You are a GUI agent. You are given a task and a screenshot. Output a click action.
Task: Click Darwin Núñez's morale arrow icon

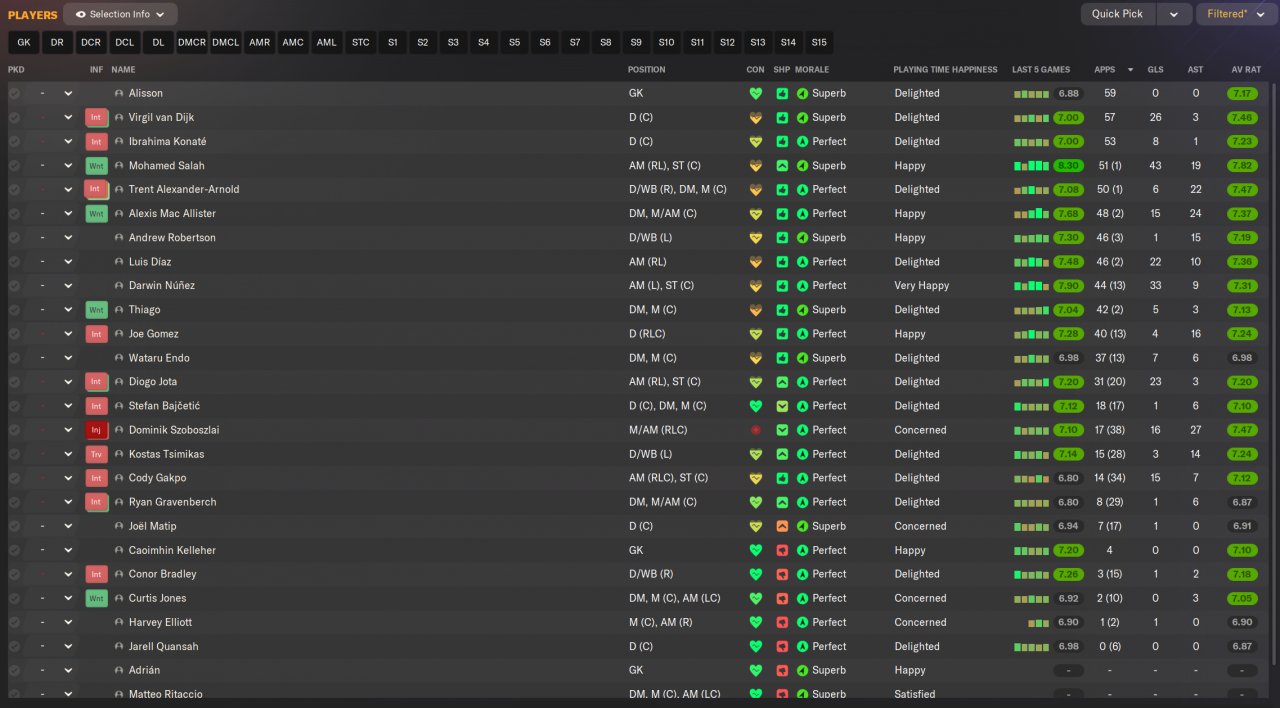point(802,286)
